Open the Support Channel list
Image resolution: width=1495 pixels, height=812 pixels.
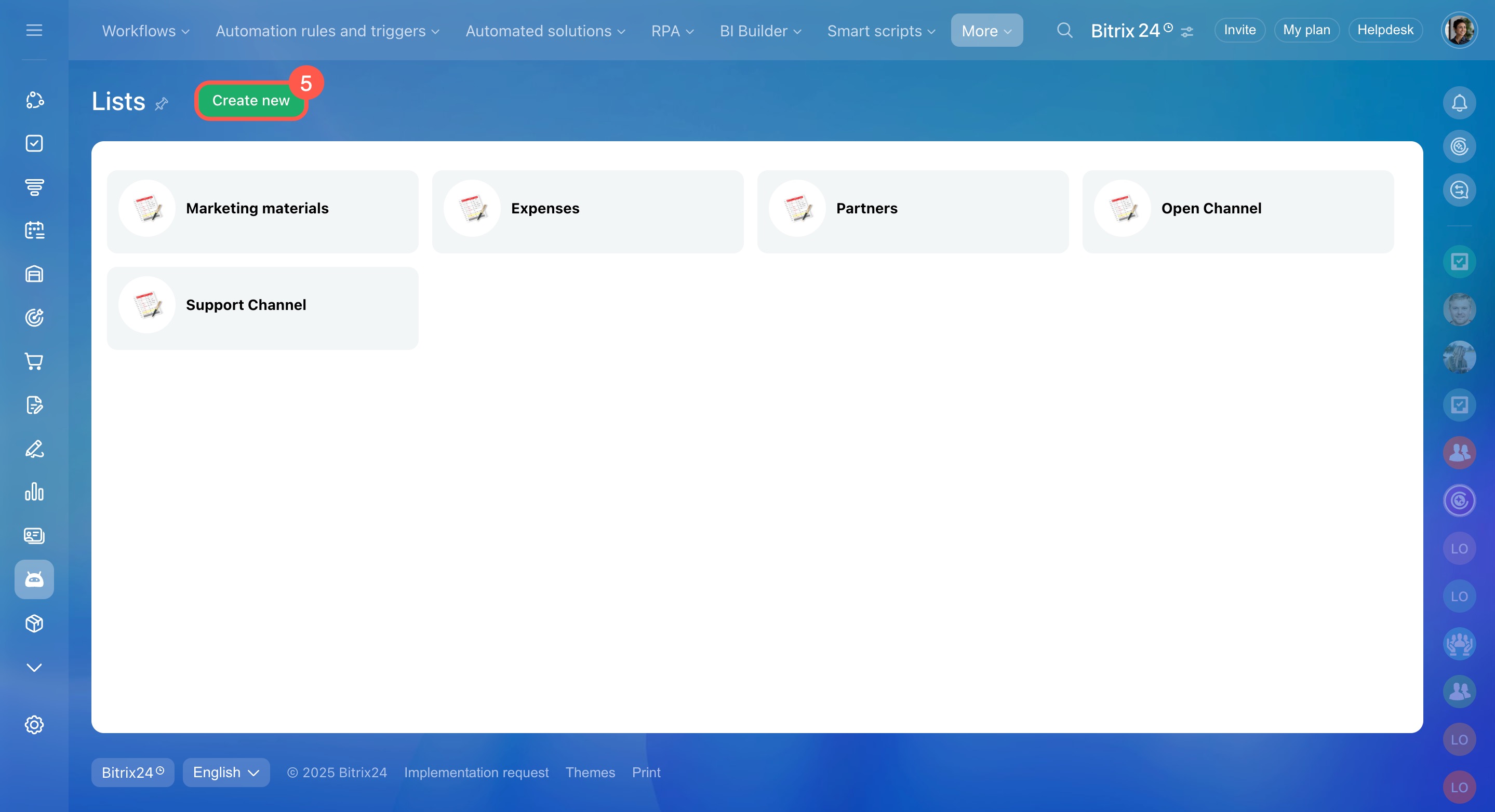coord(262,308)
